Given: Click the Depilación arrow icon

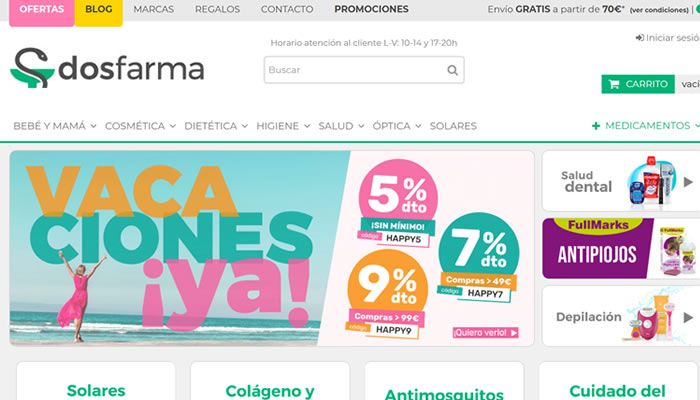Looking at the screenshot, I should tap(688, 317).
